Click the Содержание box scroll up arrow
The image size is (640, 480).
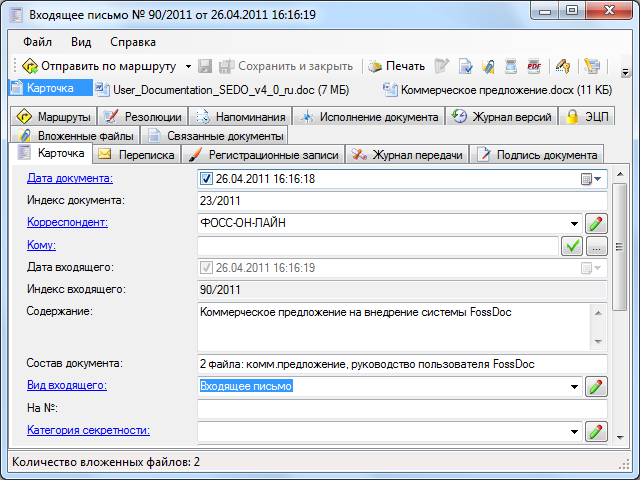[598, 313]
